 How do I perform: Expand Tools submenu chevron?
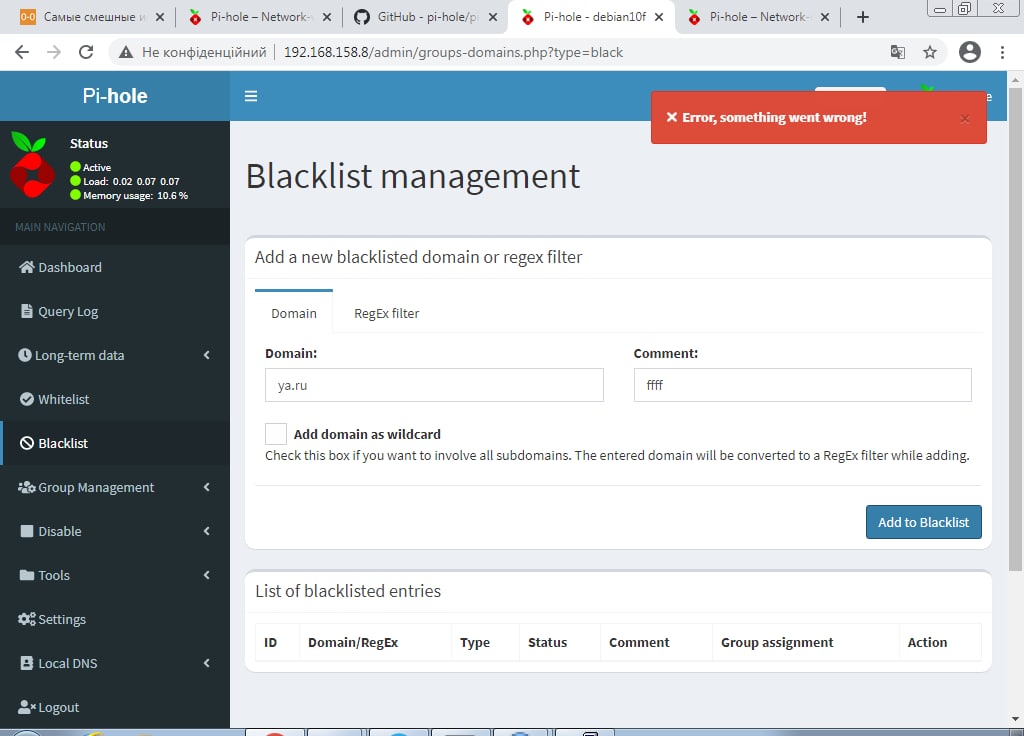pos(206,575)
